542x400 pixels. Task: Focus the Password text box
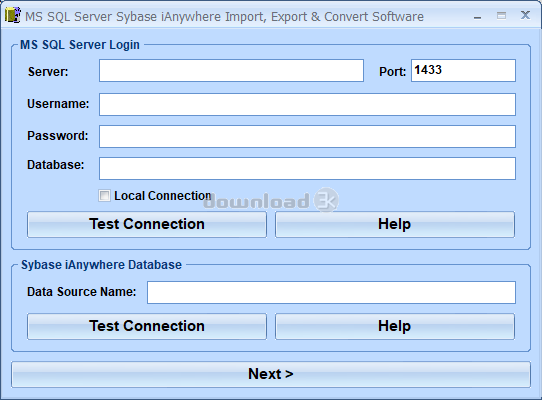307,137
